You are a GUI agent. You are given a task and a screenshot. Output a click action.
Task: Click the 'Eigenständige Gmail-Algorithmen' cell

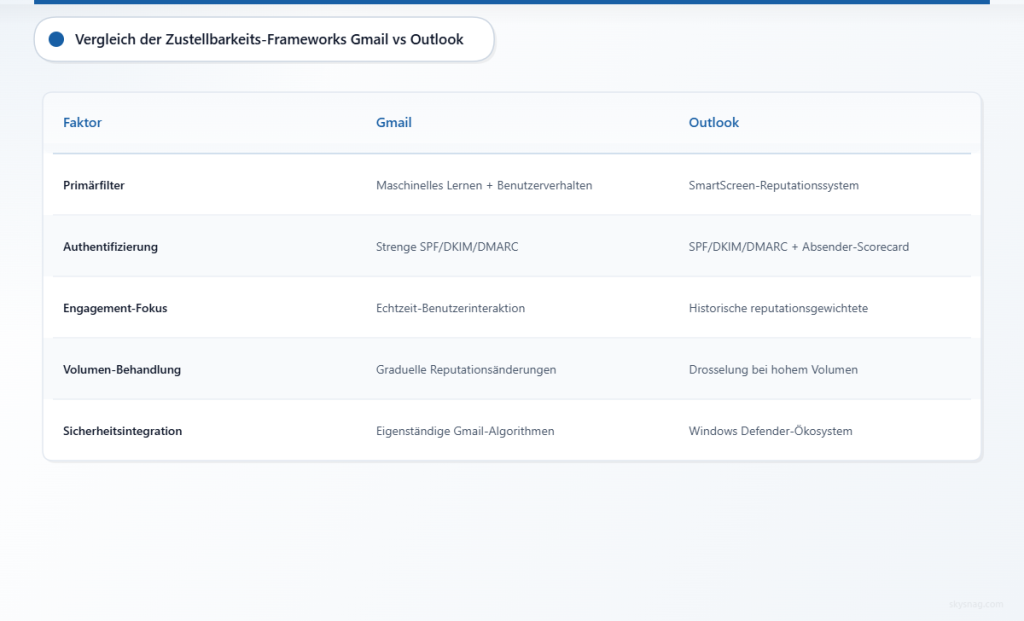[465, 431]
